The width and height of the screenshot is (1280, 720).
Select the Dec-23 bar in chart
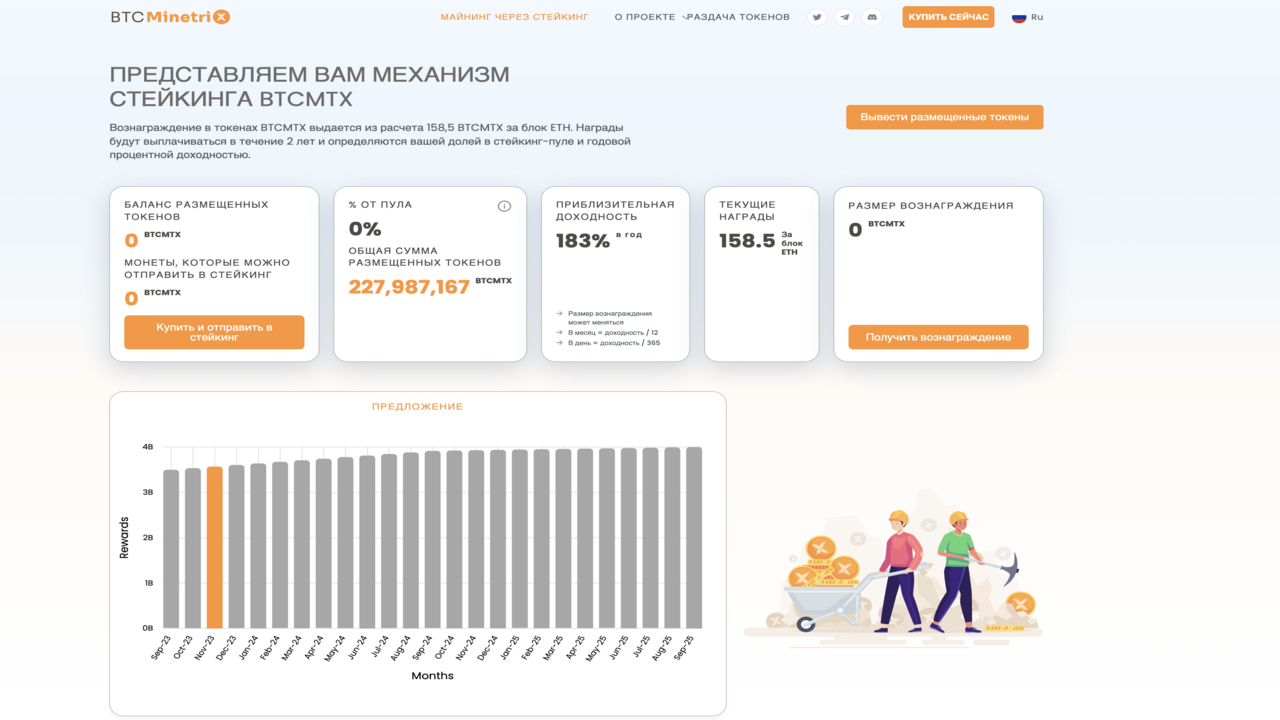coord(236,547)
